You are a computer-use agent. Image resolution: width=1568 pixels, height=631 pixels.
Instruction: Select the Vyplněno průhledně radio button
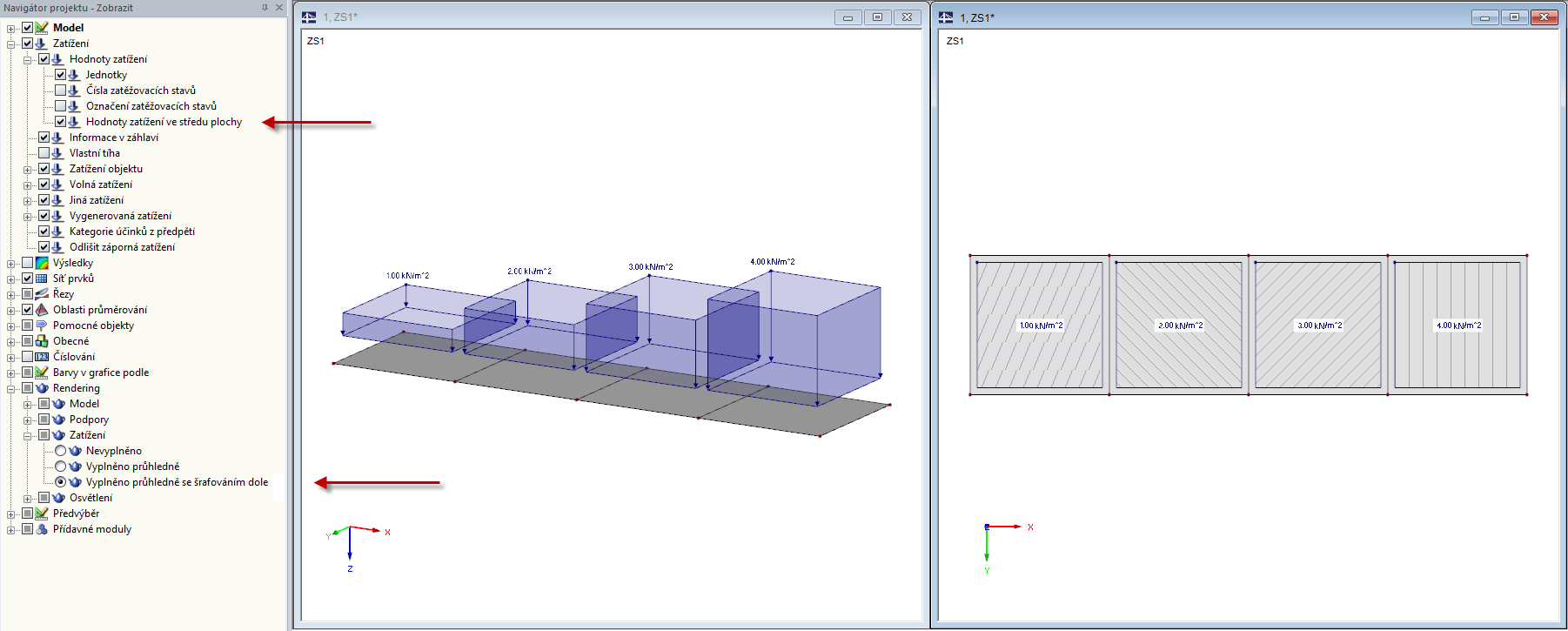(x=60, y=467)
